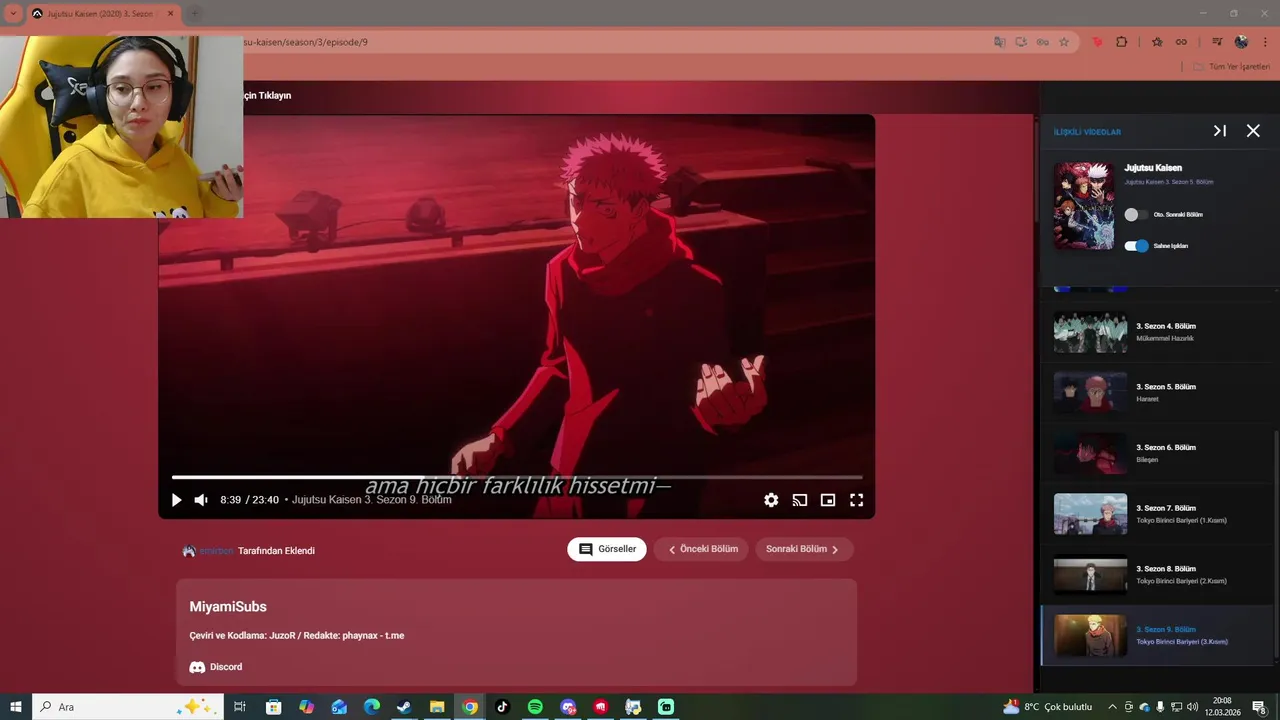1280x720 pixels.
Task: Click the Görseller button
Action: tap(607, 549)
